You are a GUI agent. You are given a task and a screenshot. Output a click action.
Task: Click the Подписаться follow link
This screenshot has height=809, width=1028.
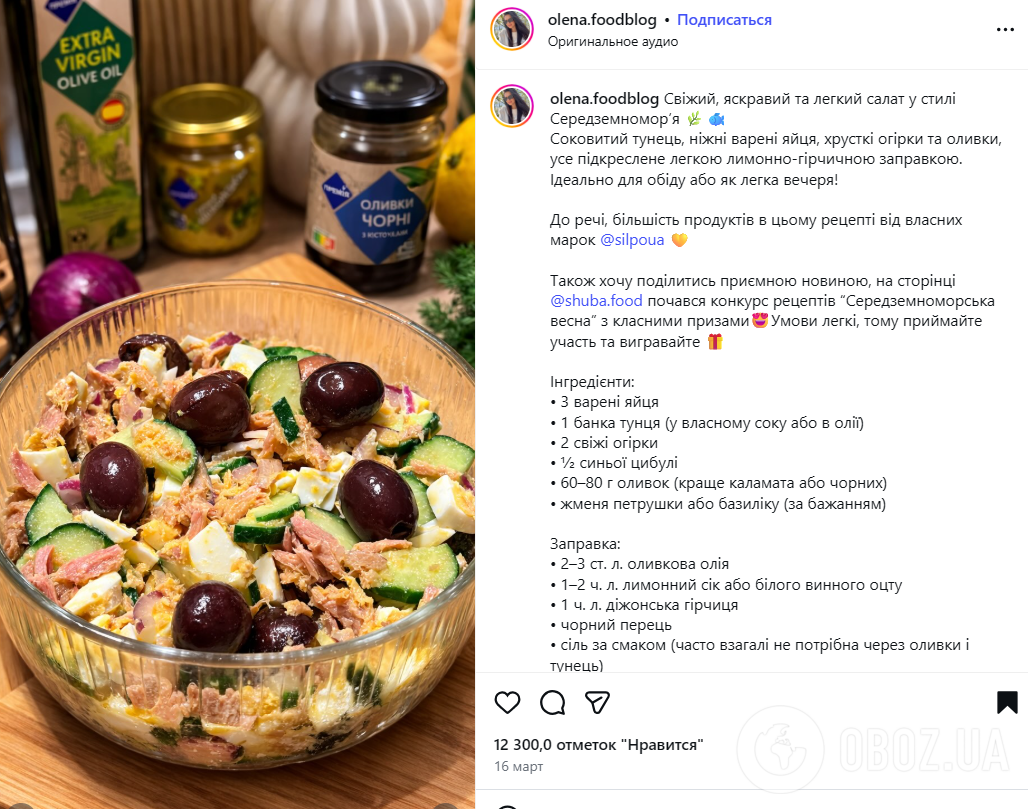click(724, 20)
